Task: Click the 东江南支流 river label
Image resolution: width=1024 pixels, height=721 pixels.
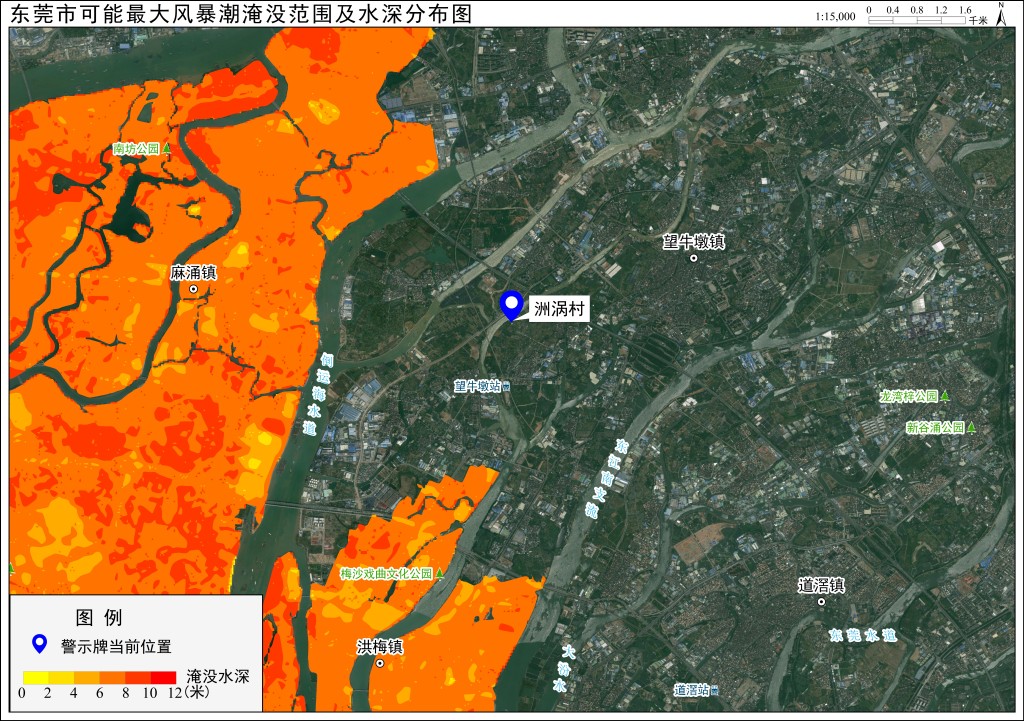Action: (x=607, y=478)
